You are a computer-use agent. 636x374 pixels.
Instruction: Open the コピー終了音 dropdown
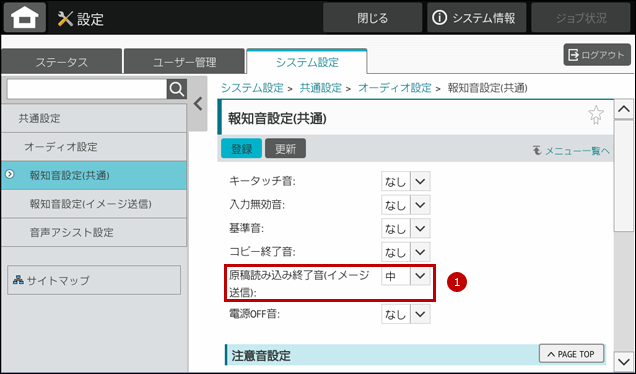pos(406,252)
